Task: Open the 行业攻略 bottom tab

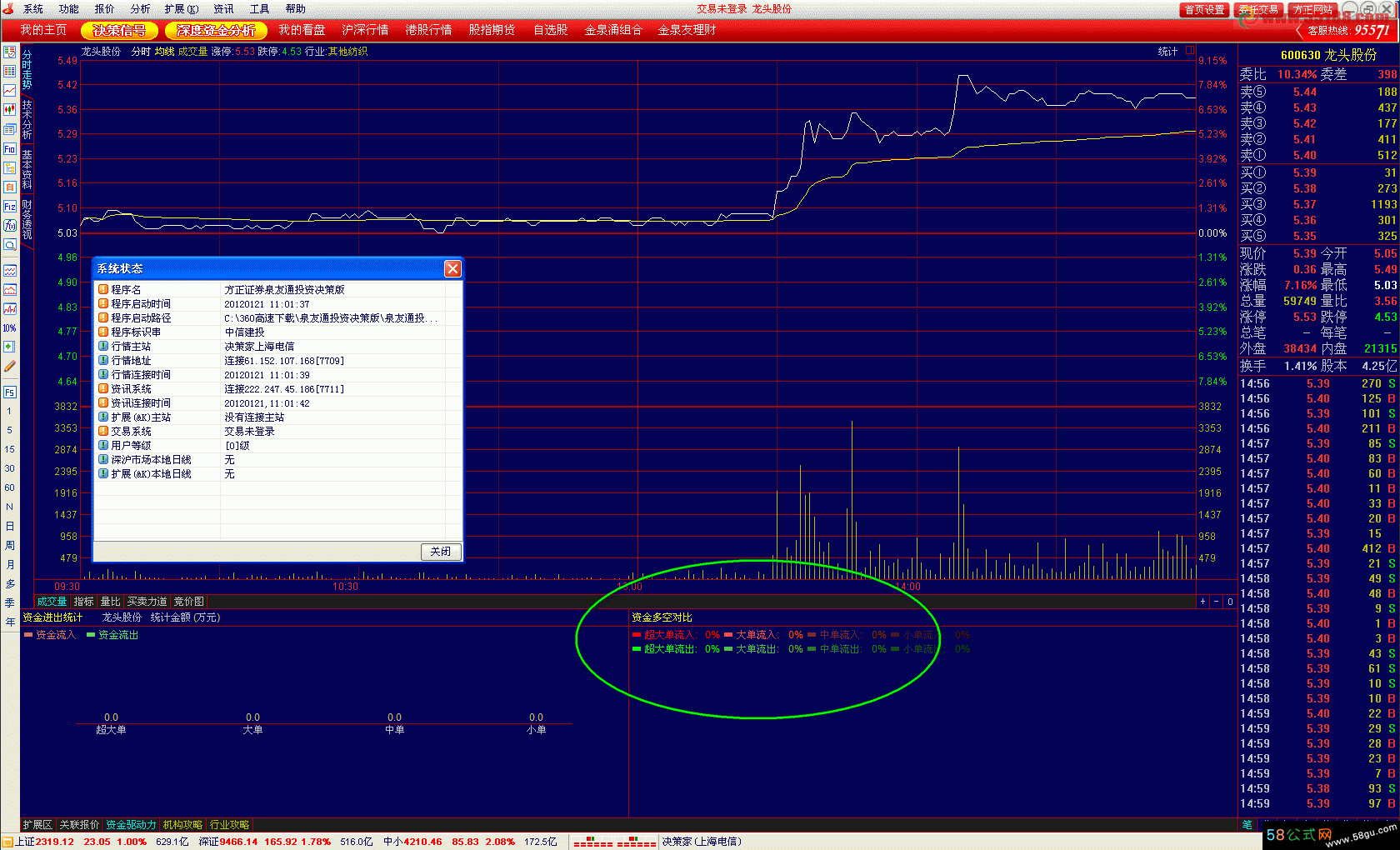Action: tap(229, 825)
